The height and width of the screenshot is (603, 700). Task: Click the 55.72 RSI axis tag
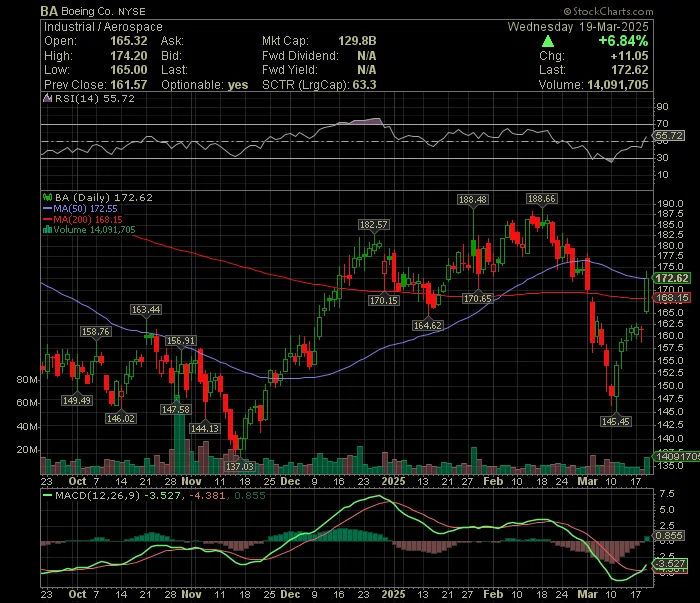point(669,135)
